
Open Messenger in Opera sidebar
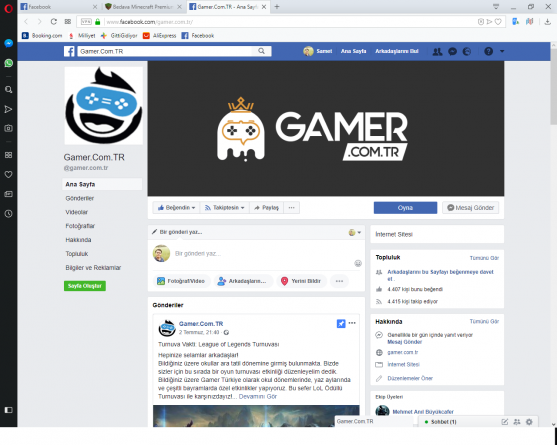pos(9,43)
